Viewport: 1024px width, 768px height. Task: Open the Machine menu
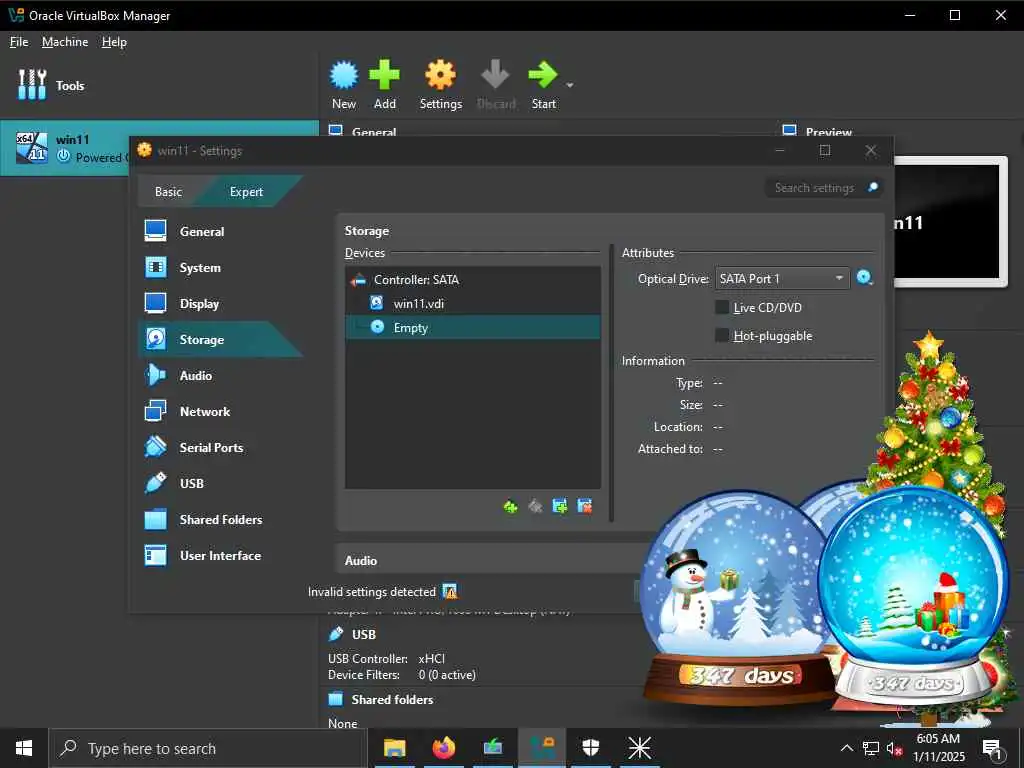click(65, 42)
